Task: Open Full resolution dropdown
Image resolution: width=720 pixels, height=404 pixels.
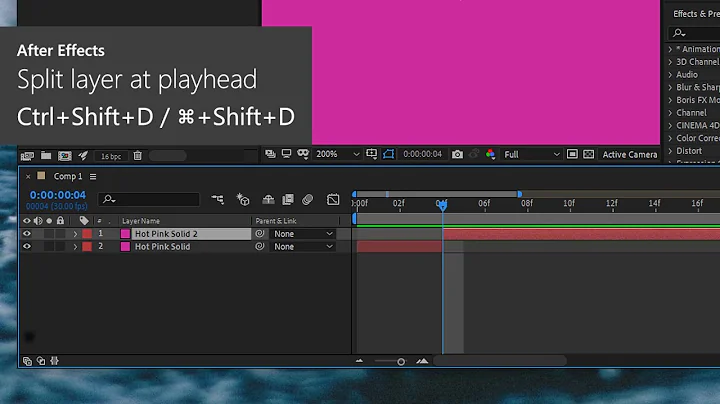Action: (x=531, y=154)
